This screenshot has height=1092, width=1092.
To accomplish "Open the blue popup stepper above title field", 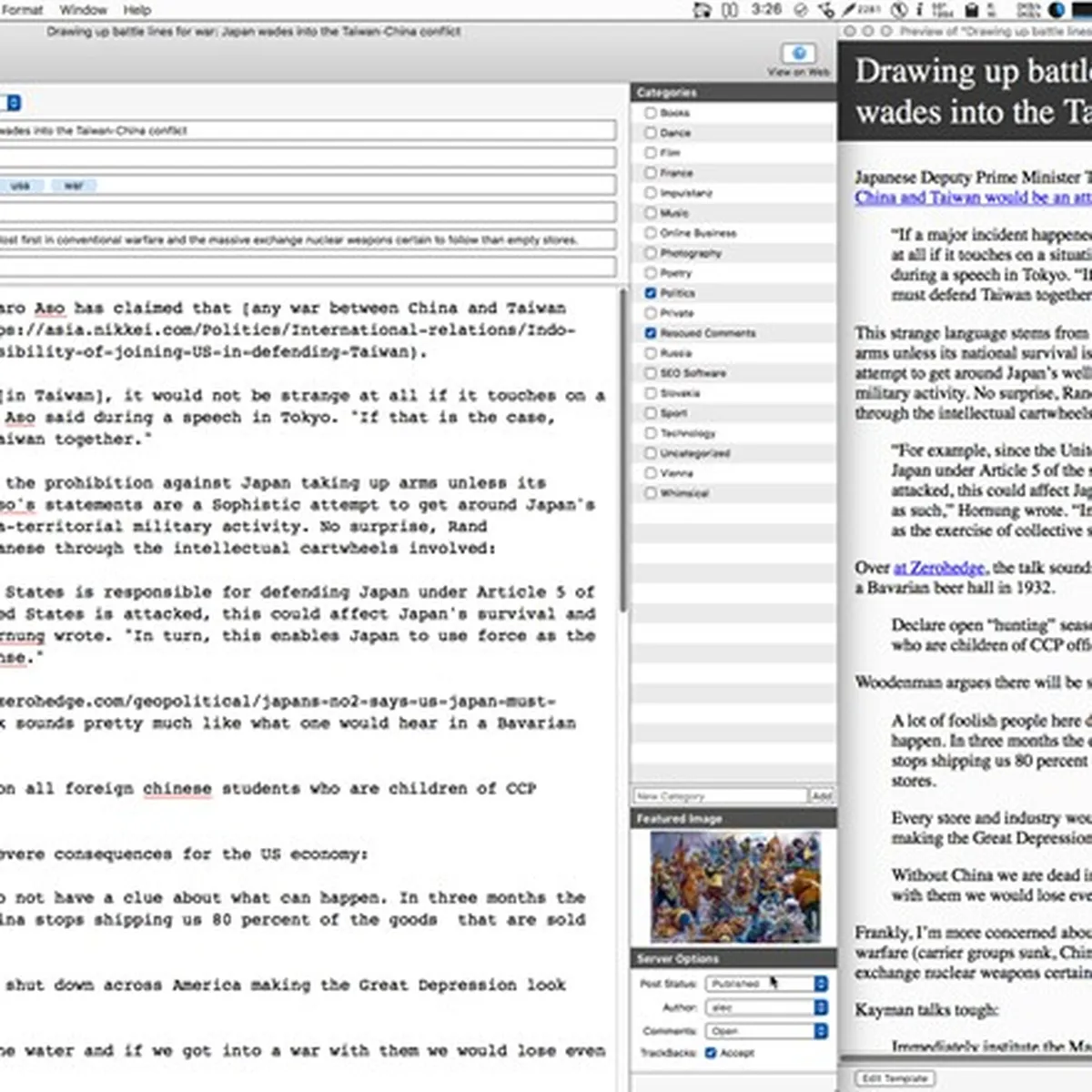I will point(13,103).
